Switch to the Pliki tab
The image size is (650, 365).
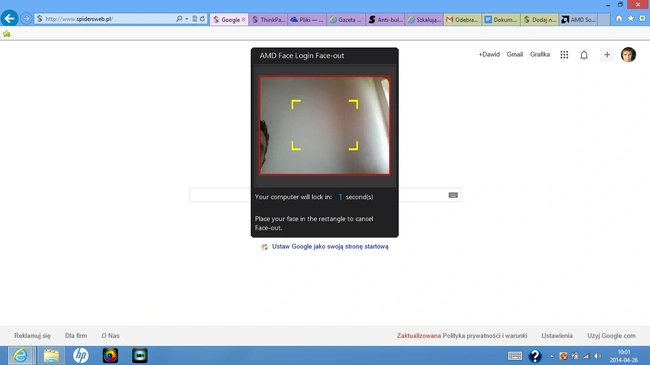coord(306,19)
